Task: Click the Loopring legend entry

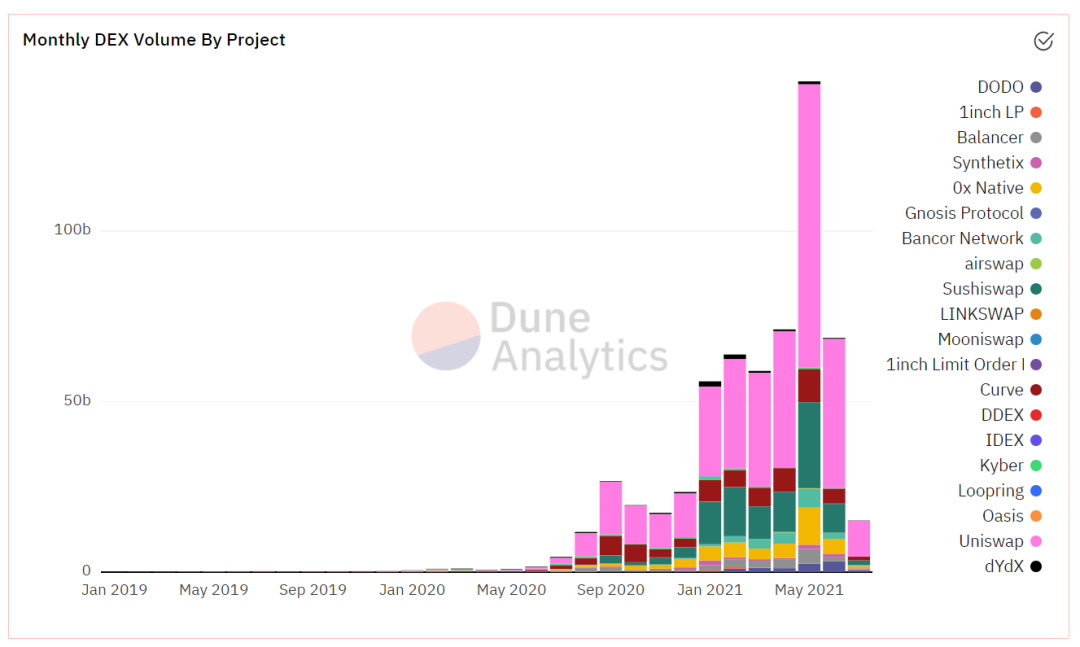Action: [x=989, y=491]
